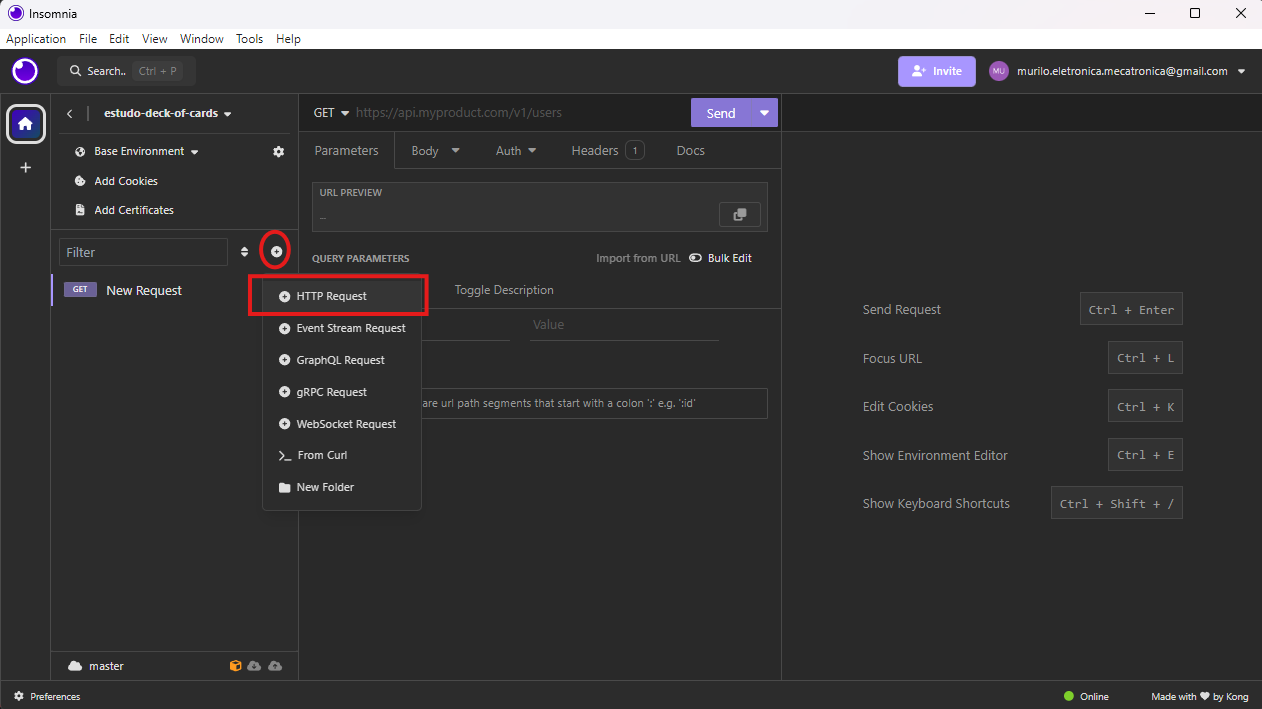Open the Send button dropdown arrow
This screenshot has height=709, width=1262.
764,113
